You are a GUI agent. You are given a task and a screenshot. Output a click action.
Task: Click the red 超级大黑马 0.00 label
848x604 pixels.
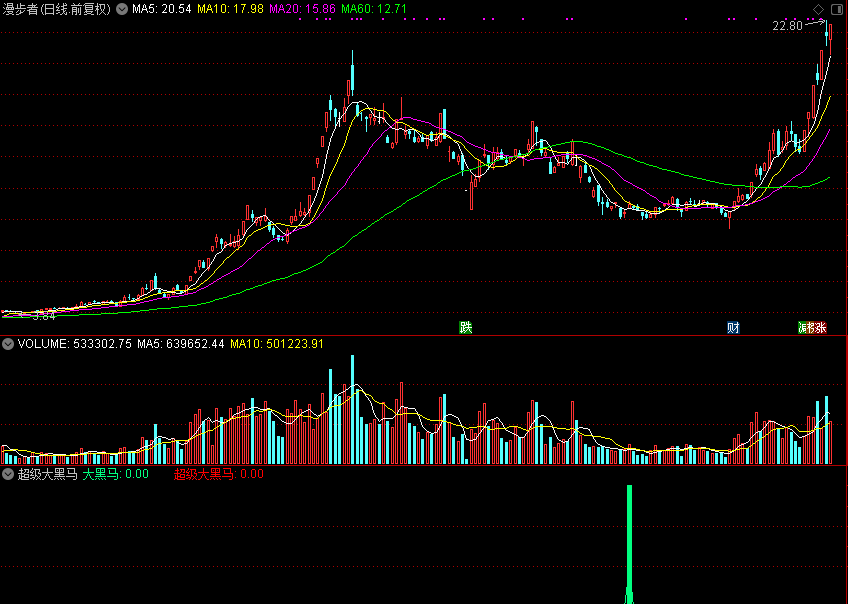(x=218, y=474)
